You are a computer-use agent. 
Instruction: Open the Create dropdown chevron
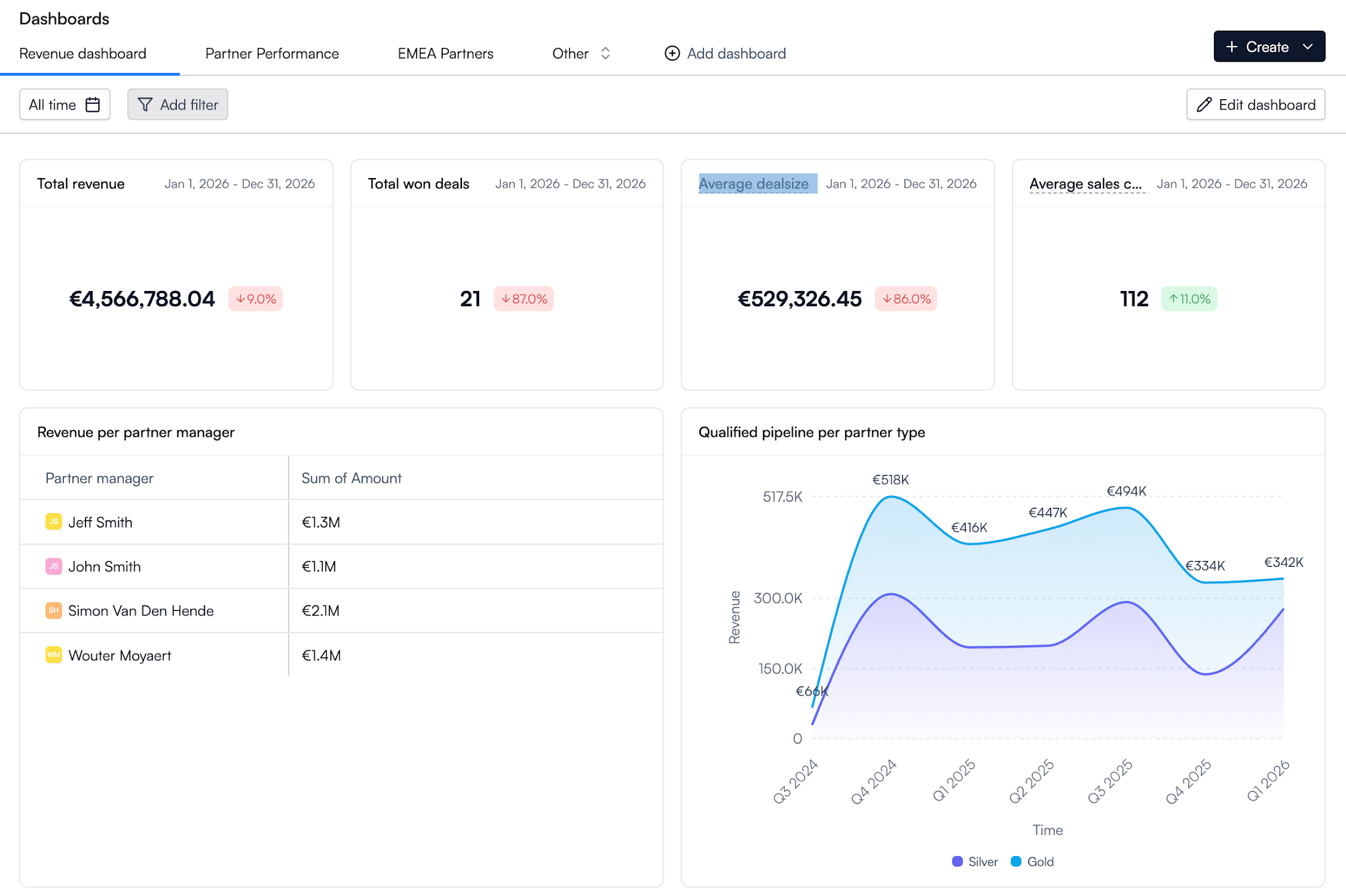point(1308,47)
